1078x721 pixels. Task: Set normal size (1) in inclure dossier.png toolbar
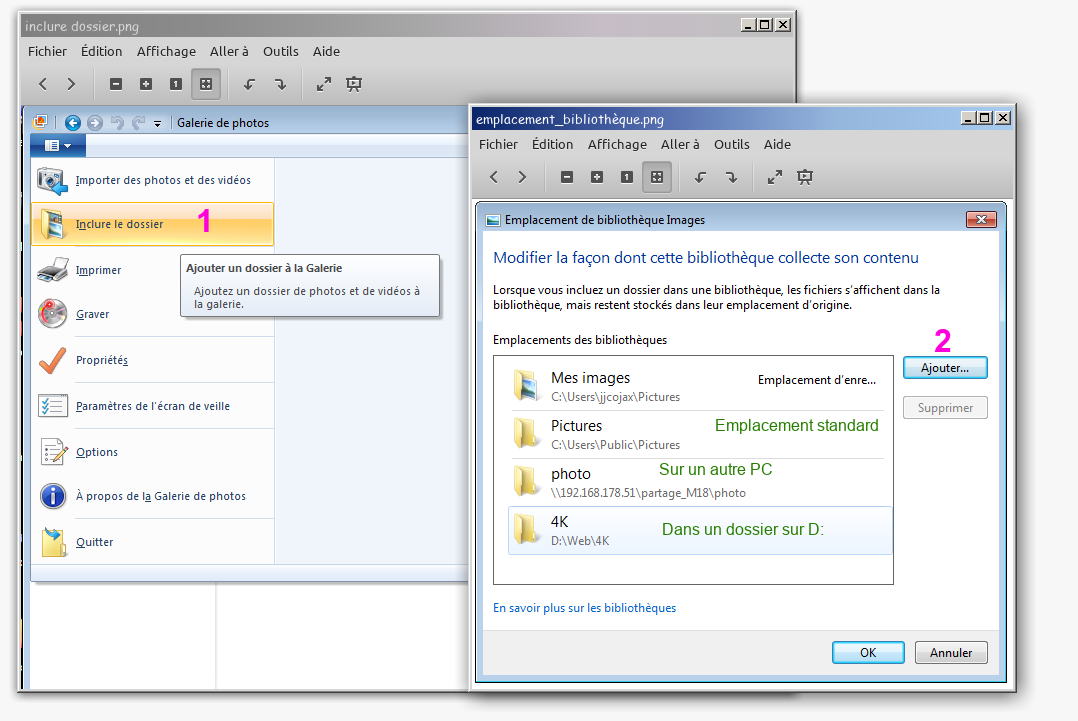pyautogui.click(x=176, y=84)
